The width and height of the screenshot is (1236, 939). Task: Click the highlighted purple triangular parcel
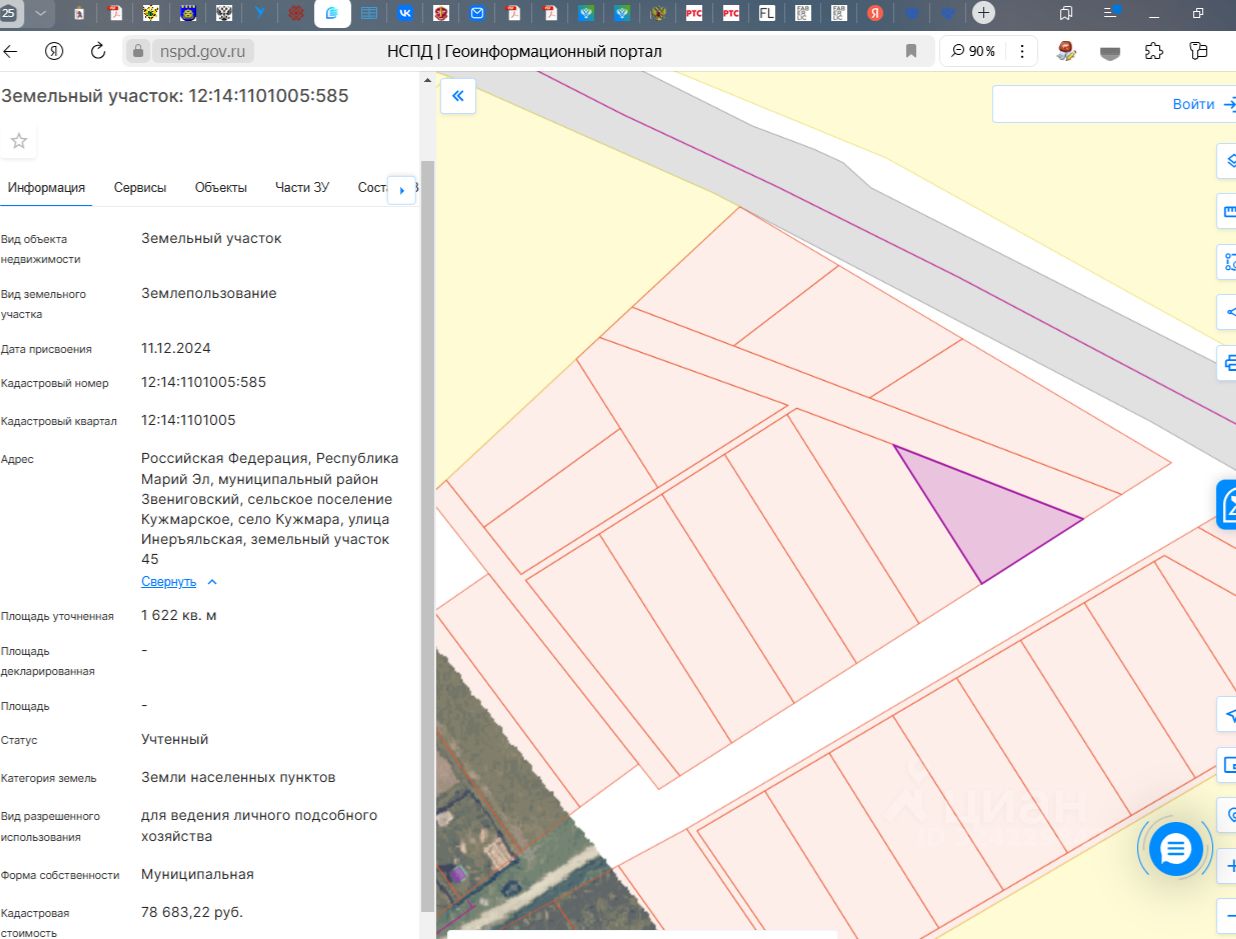coord(985,517)
